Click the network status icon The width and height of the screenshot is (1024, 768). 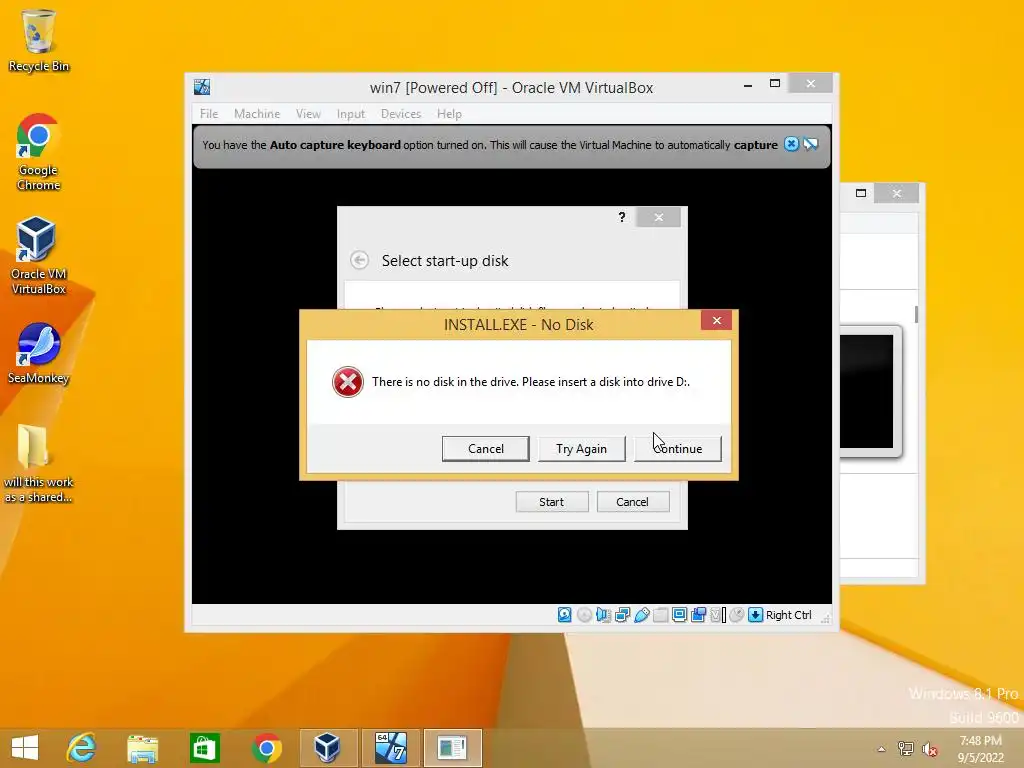click(622, 615)
